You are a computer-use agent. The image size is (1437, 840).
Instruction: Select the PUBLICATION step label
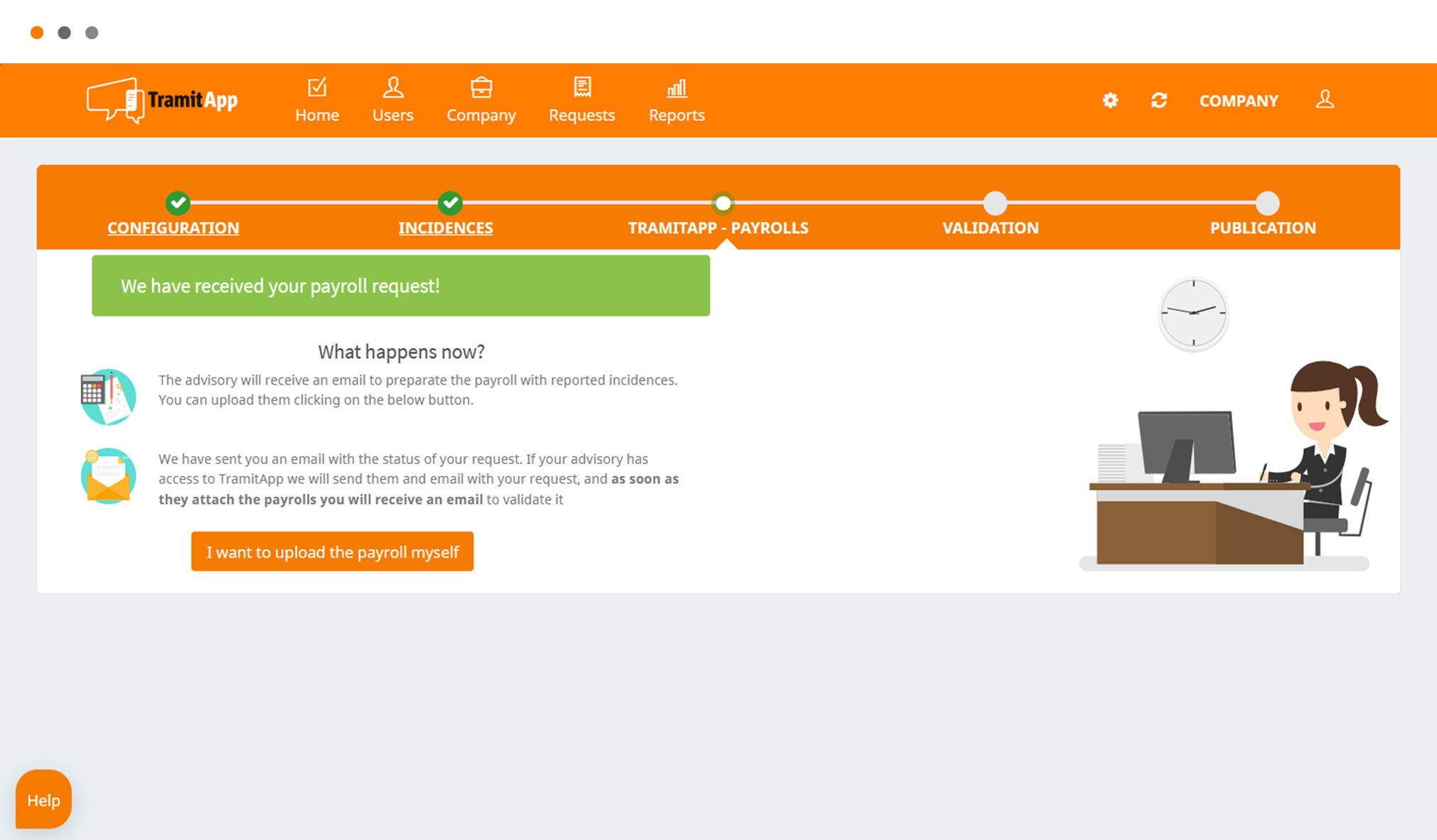(1263, 228)
